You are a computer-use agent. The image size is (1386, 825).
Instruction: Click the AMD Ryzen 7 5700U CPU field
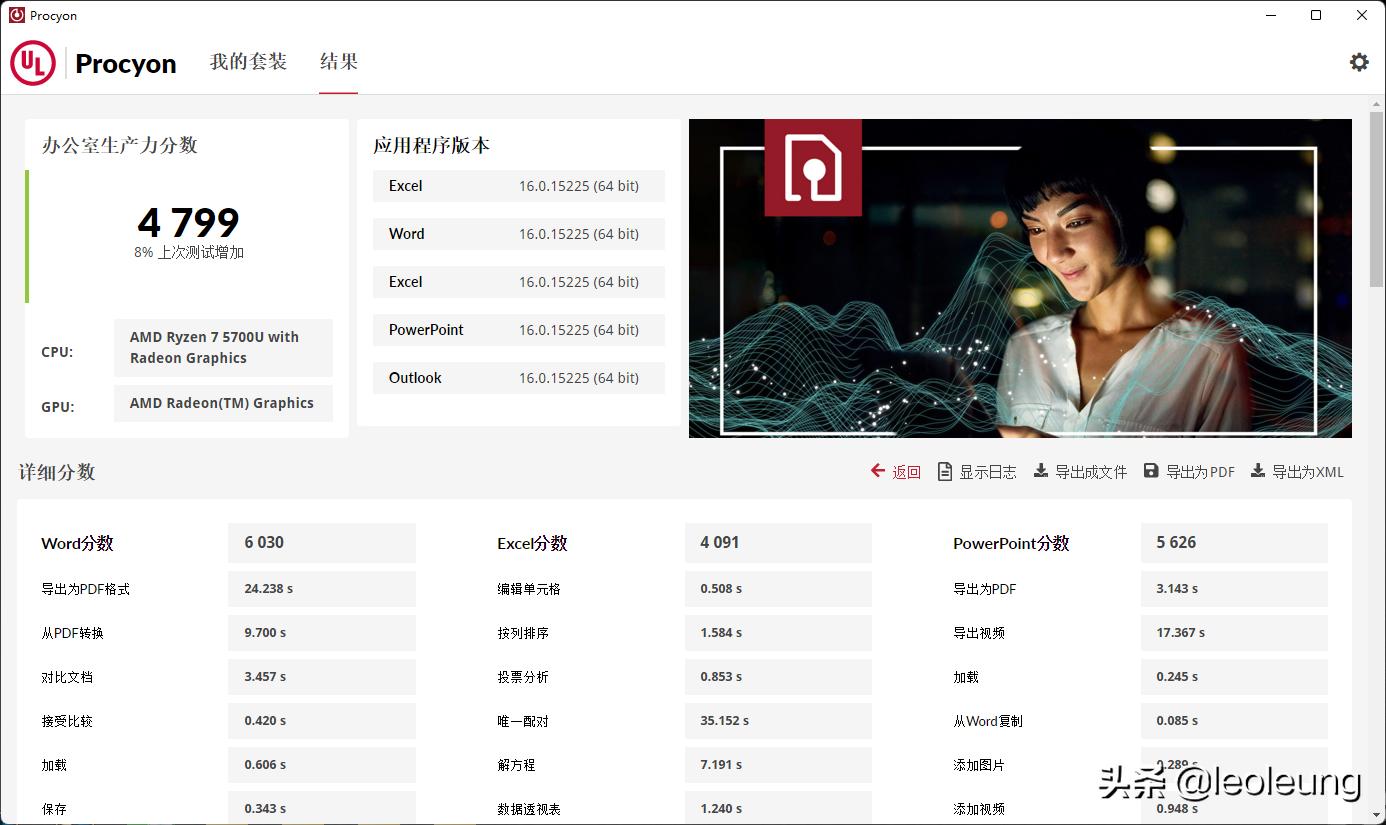223,347
